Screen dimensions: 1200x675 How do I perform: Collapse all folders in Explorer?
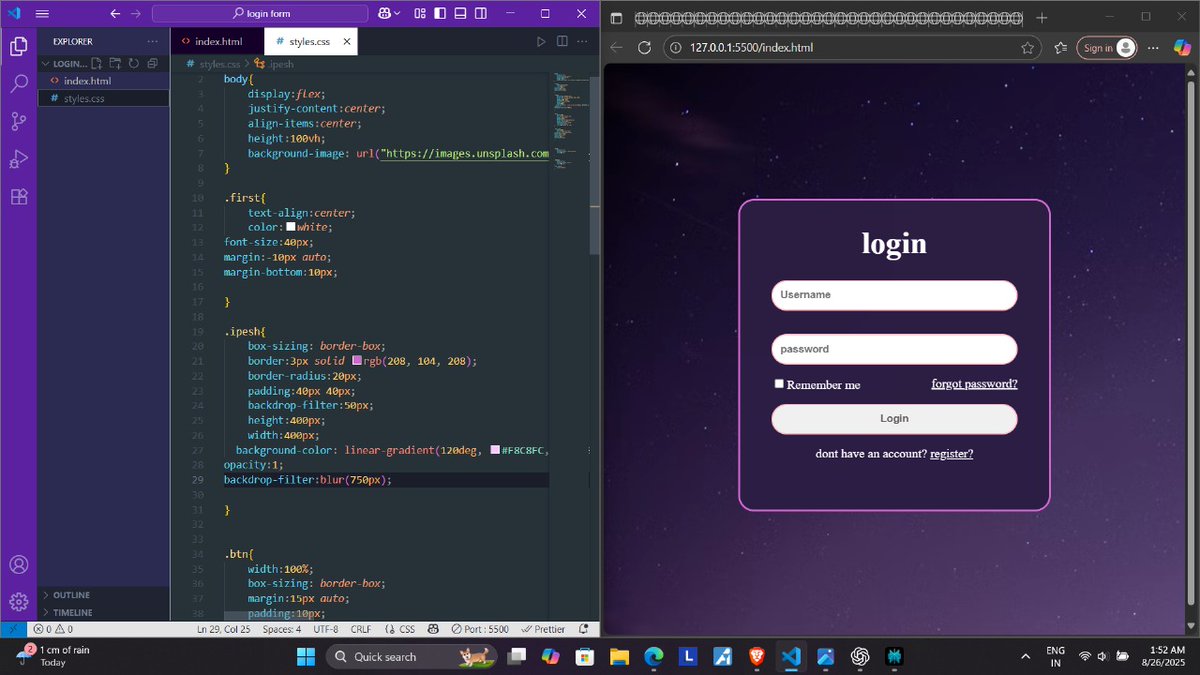pyautogui.click(x=152, y=62)
